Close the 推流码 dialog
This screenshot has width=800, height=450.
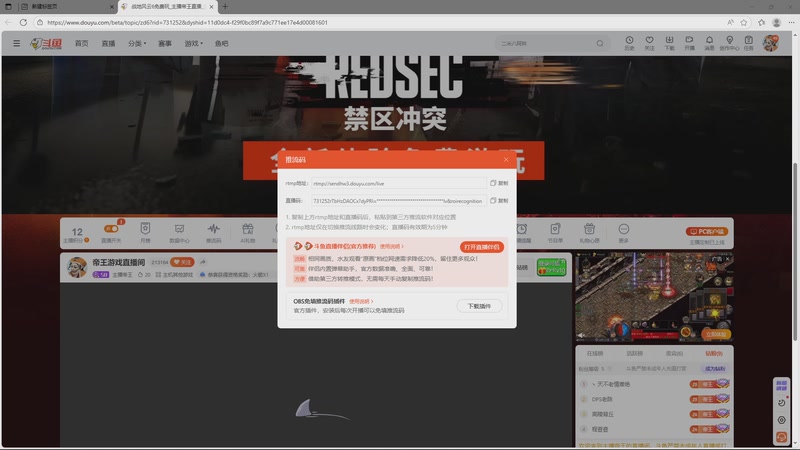506,160
